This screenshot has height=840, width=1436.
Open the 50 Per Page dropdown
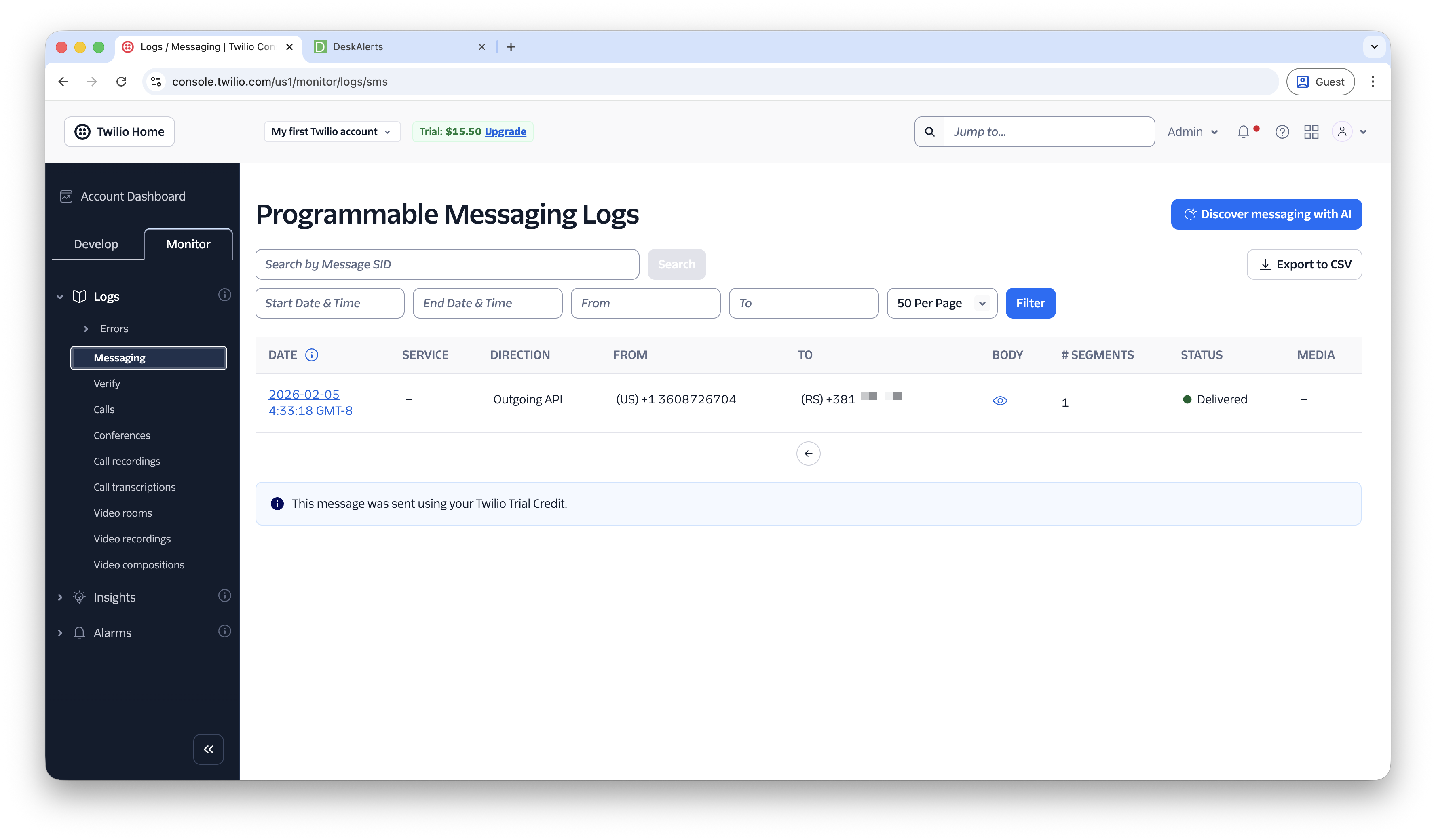point(941,303)
